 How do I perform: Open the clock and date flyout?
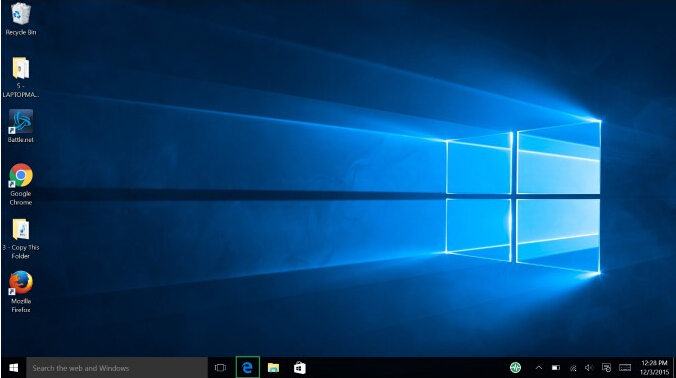(x=654, y=368)
